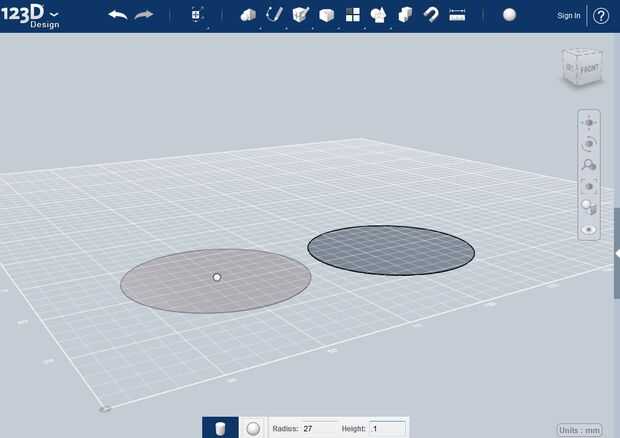The image size is (620, 438).
Task: Select the Pan navigation tool
Action: [x=589, y=123]
